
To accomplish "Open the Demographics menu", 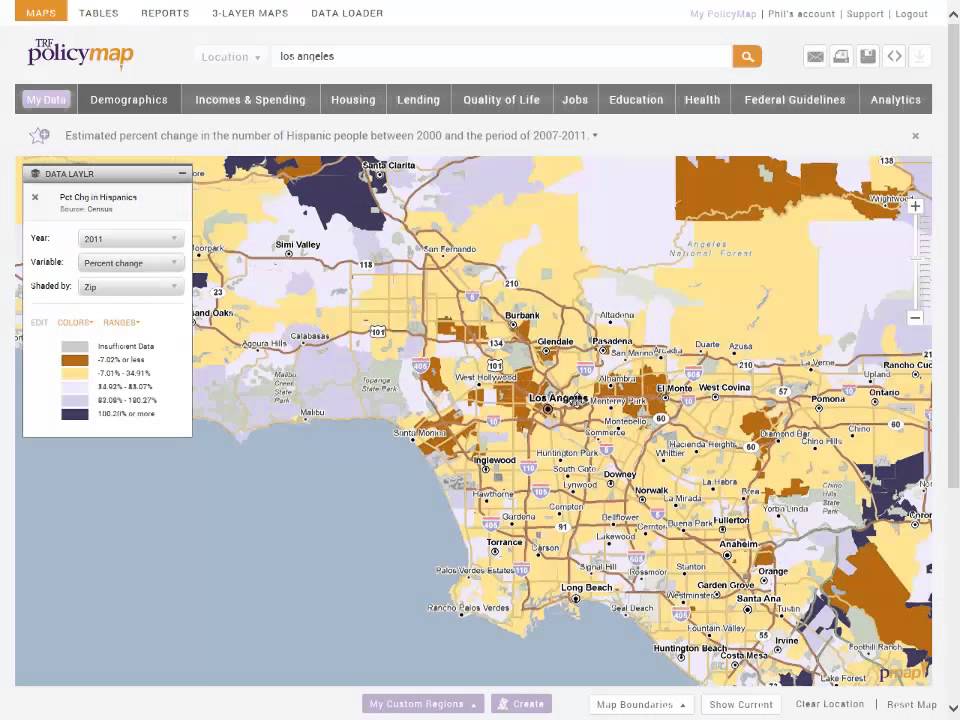I will point(129,99).
